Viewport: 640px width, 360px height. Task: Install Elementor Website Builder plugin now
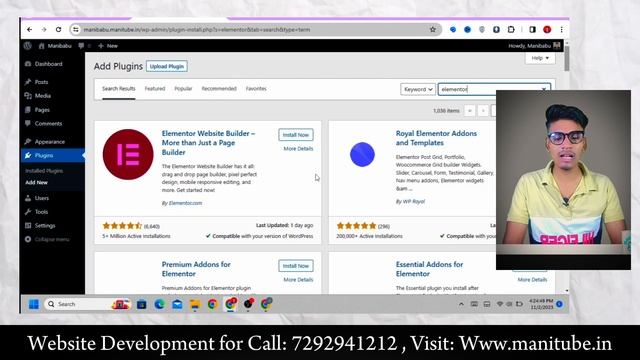pyautogui.click(x=296, y=135)
